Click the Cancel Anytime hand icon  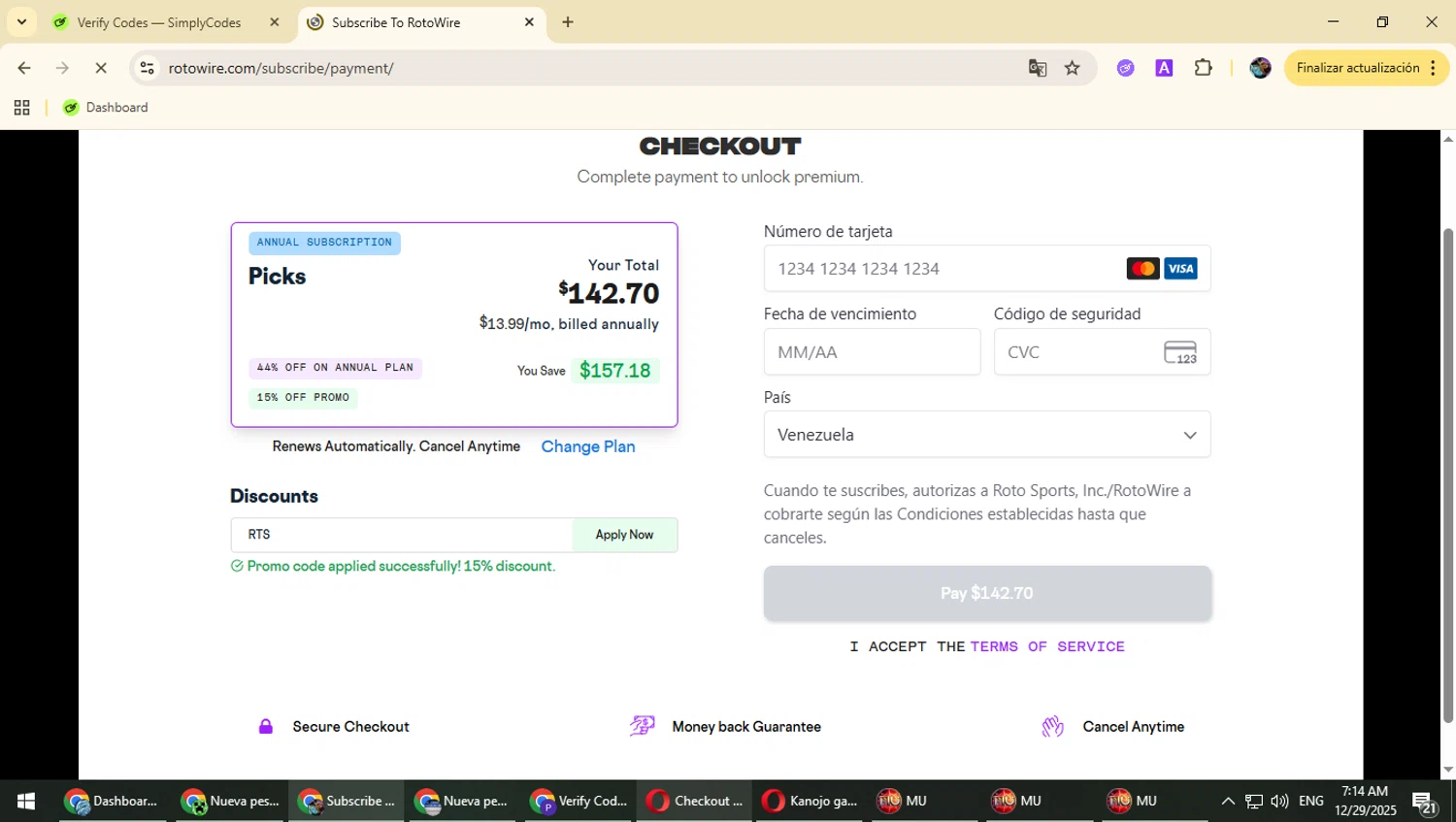coord(1053,726)
